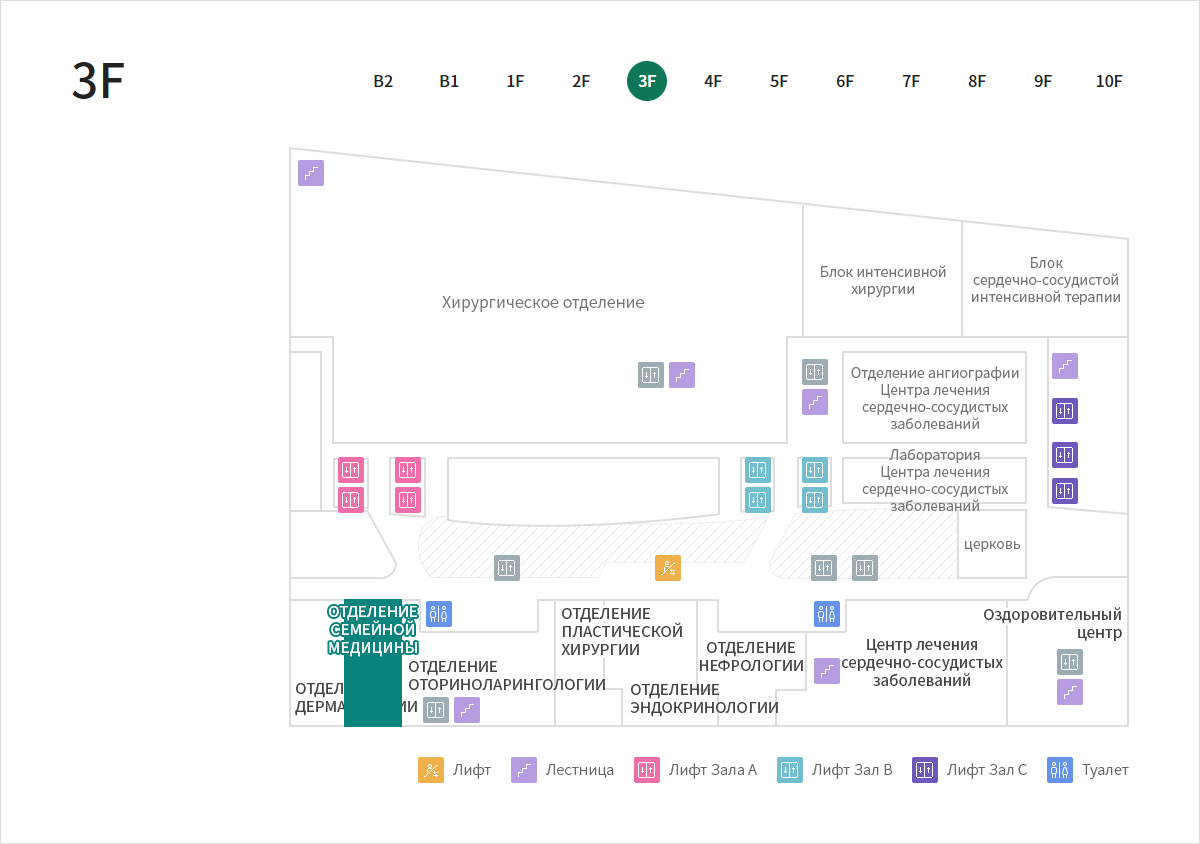Select ОТДЕЛЕНИЕ ПЛАСТИЧЕСКОЙ ХИРУРГИИ label
This screenshot has height=844, width=1200.
(622, 631)
